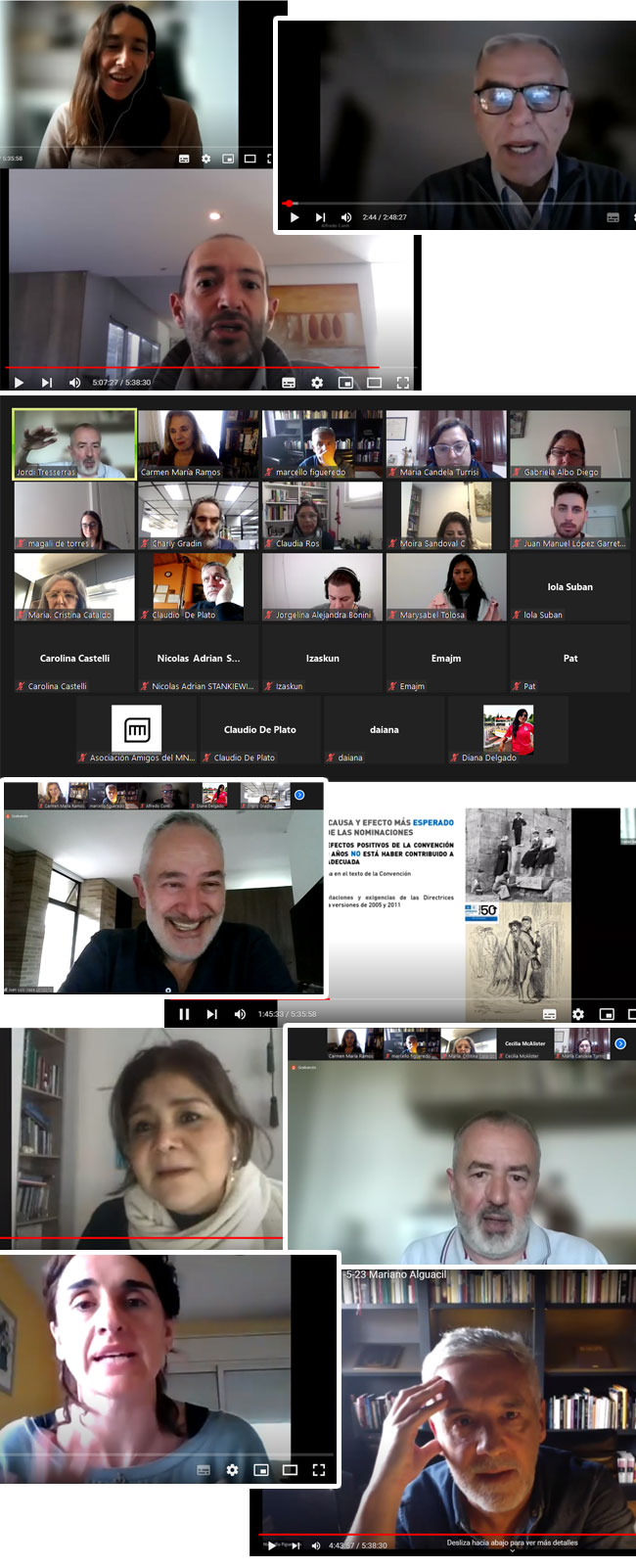The image size is (636, 1568).
Task: Open settings gear on the 5:07:27 player
Action: point(317,383)
